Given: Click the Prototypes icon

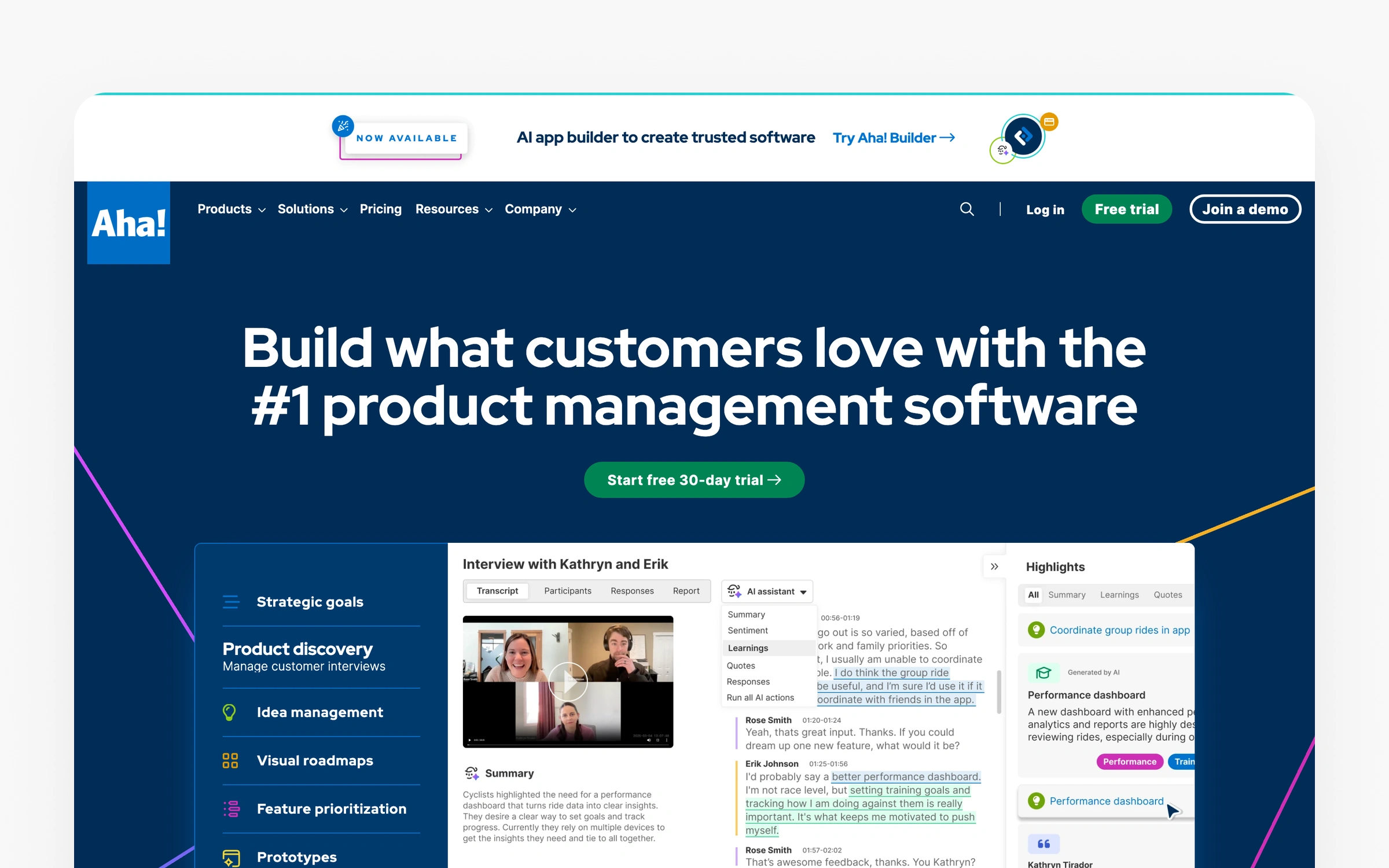Looking at the screenshot, I should [x=231, y=858].
